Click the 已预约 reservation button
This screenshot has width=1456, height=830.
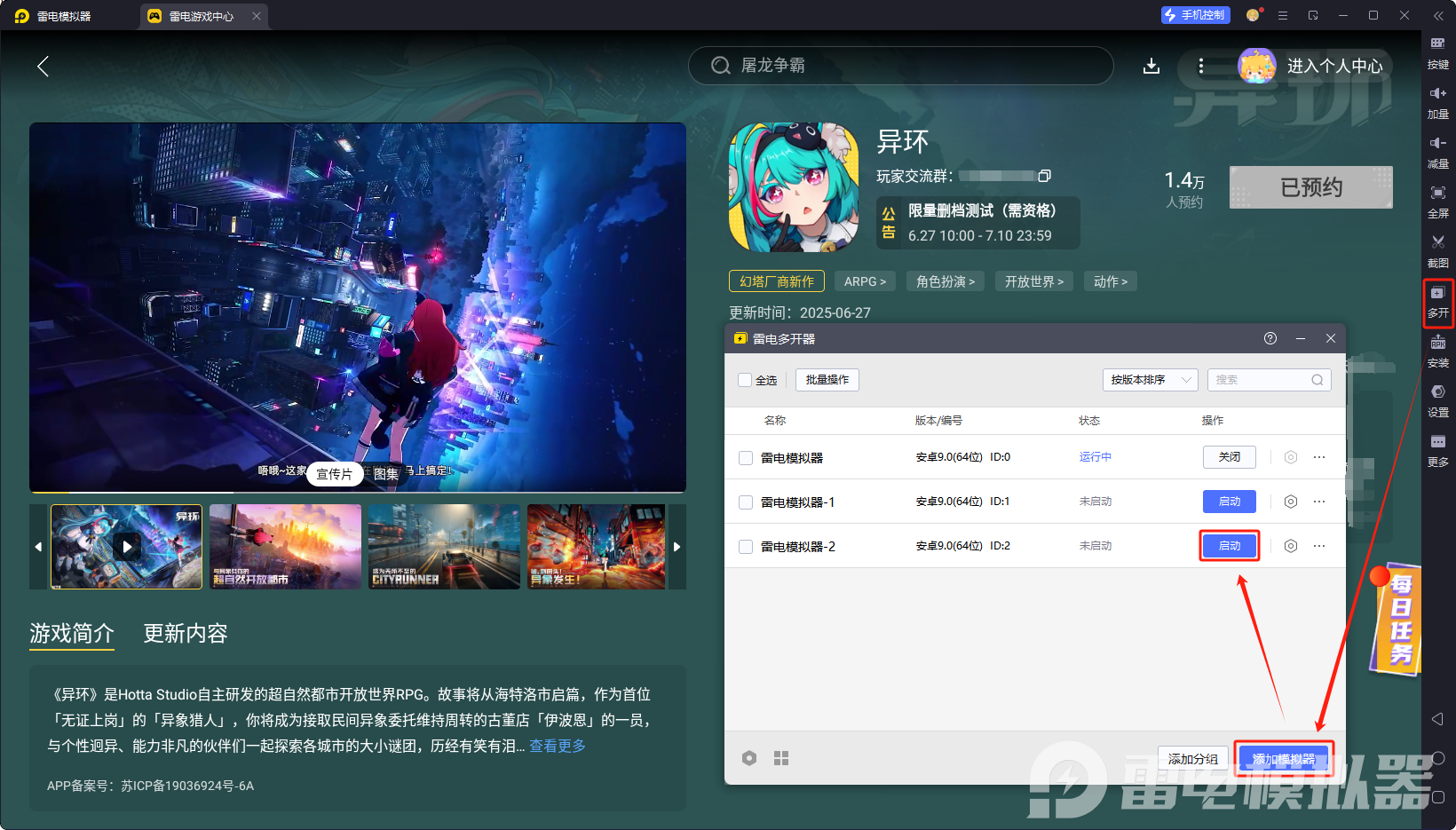[1311, 187]
